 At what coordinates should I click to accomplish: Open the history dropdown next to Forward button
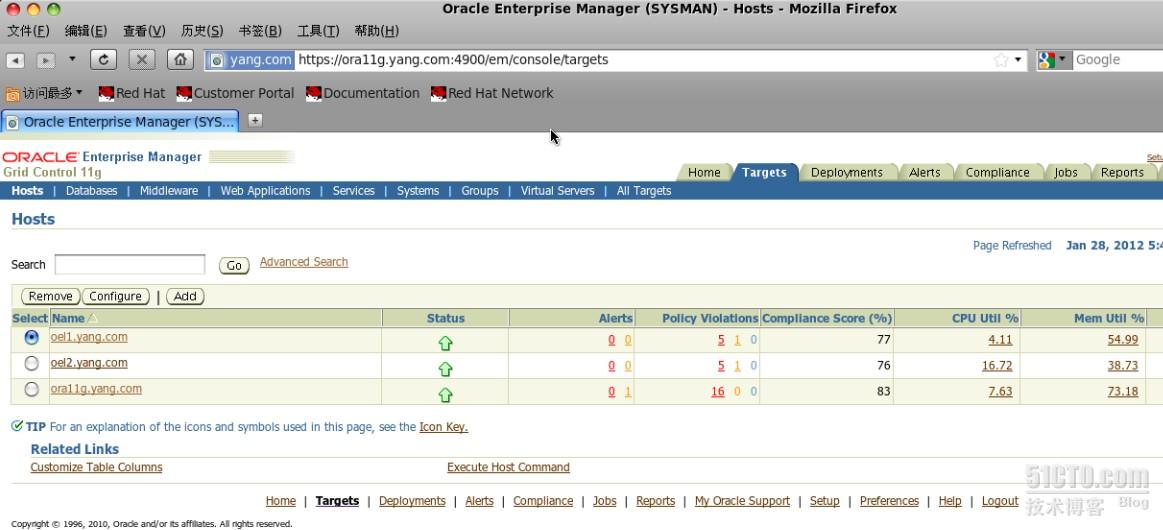[72, 59]
